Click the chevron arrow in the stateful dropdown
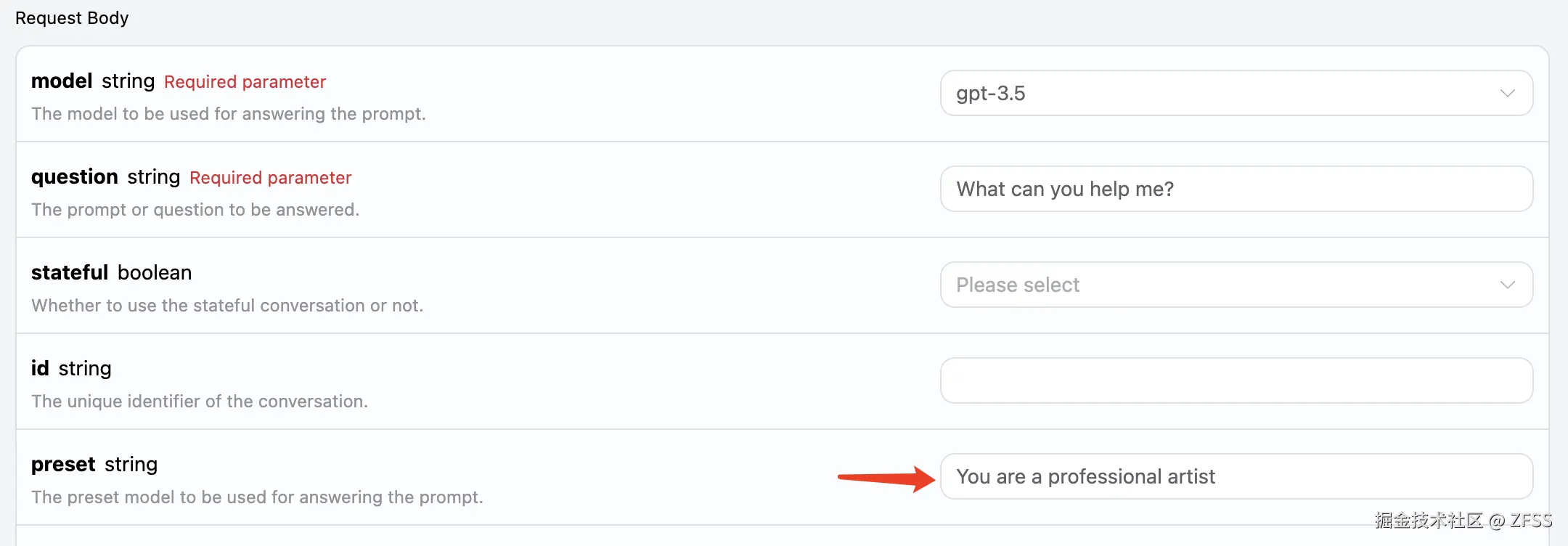 pyautogui.click(x=1507, y=285)
